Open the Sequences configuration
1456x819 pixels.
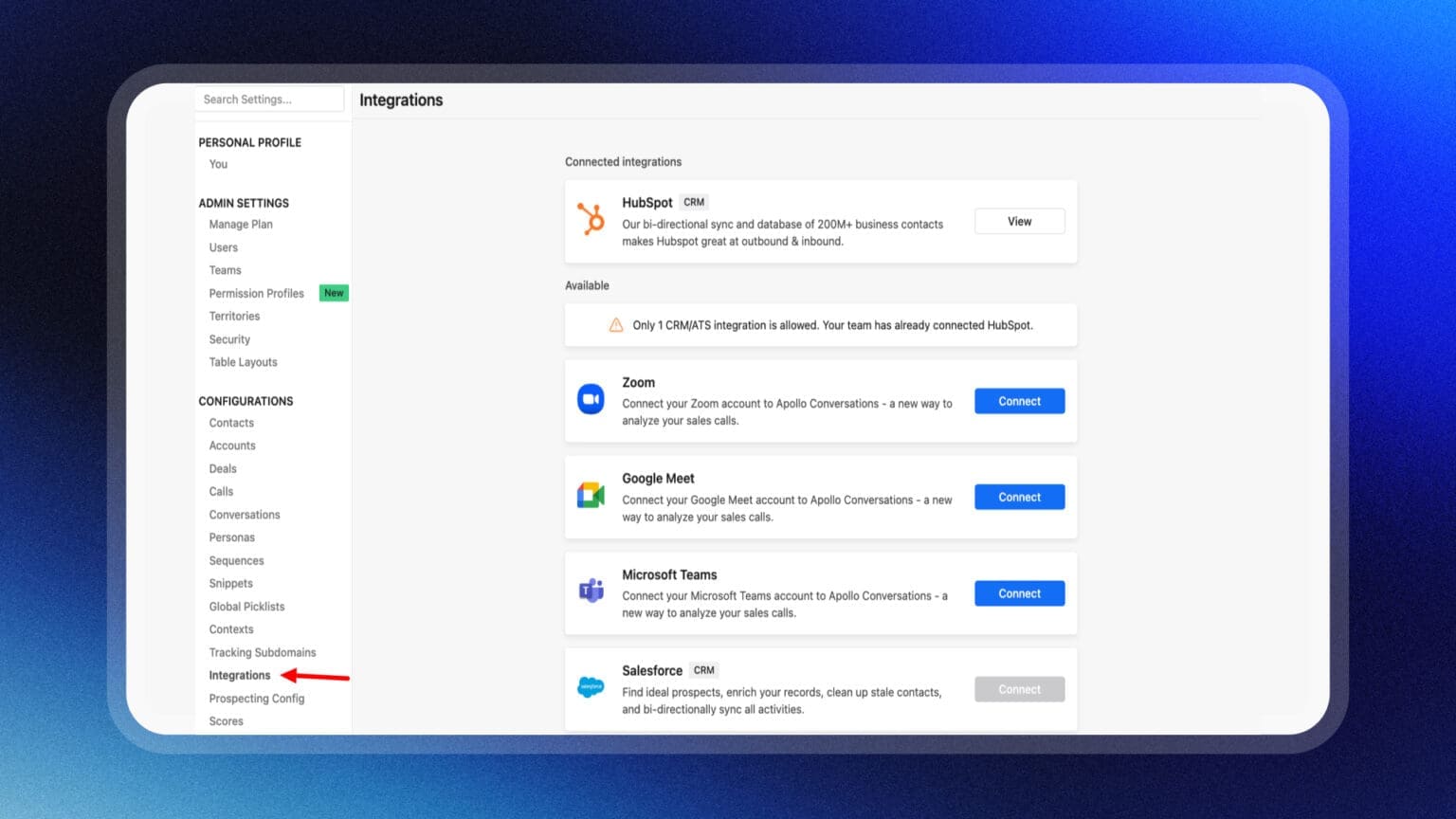pyautogui.click(x=236, y=560)
